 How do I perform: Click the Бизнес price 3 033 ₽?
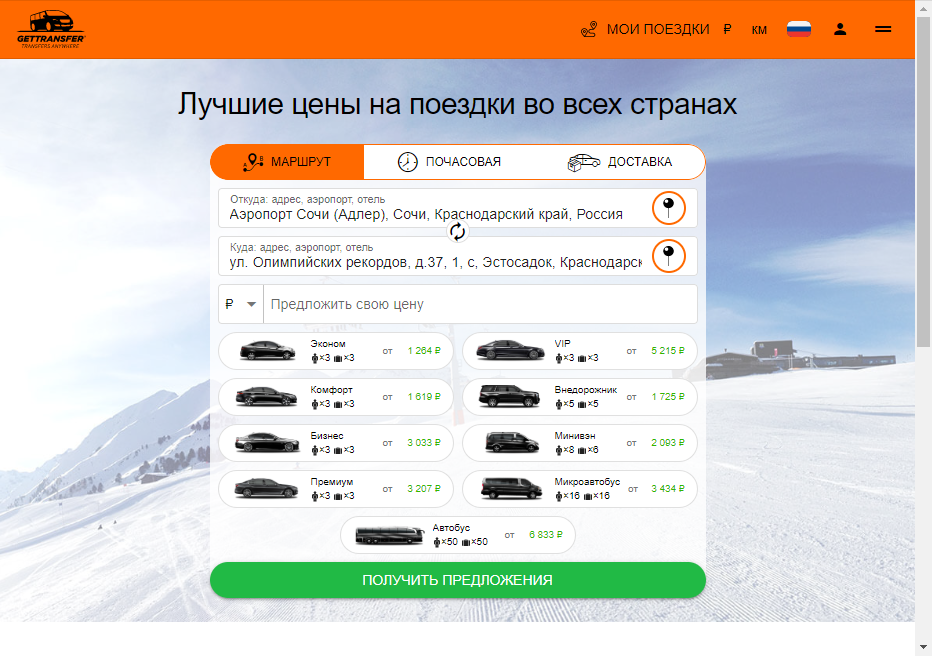(x=424, y=443)
